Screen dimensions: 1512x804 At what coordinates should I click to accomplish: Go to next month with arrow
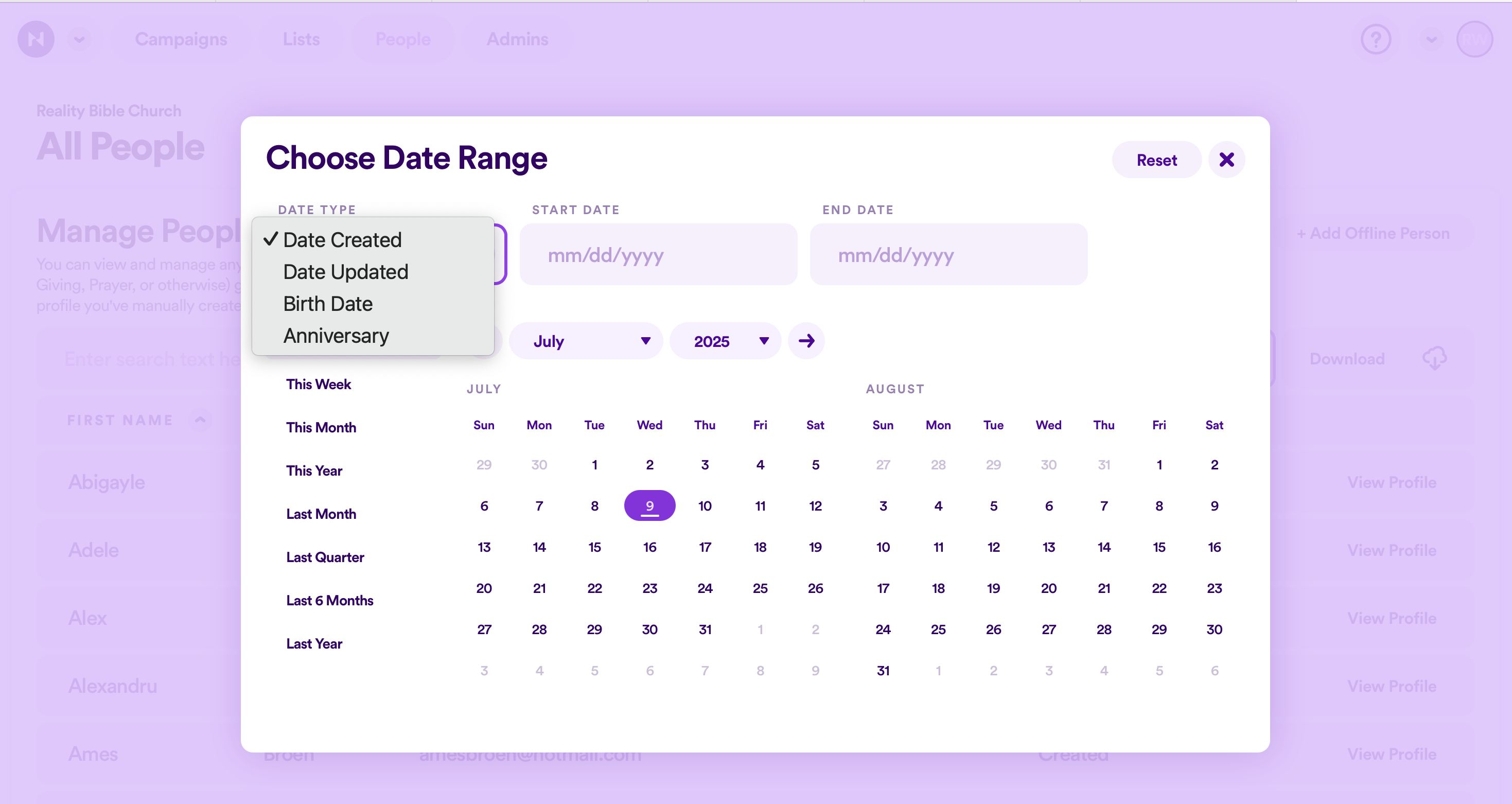tap(806, 340)
